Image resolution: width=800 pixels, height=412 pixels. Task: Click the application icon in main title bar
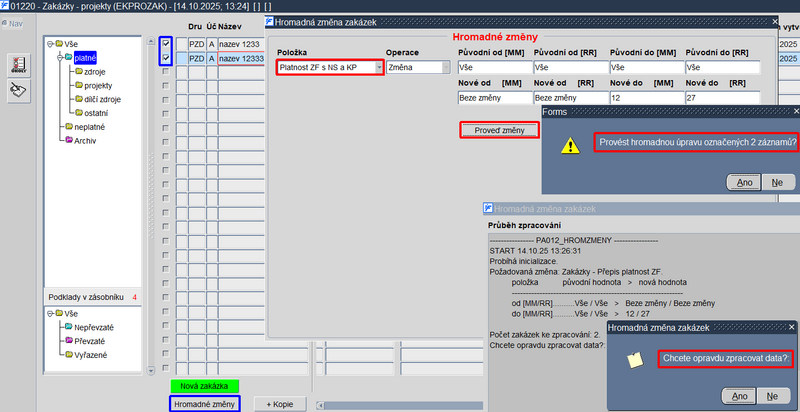[5, 5]
